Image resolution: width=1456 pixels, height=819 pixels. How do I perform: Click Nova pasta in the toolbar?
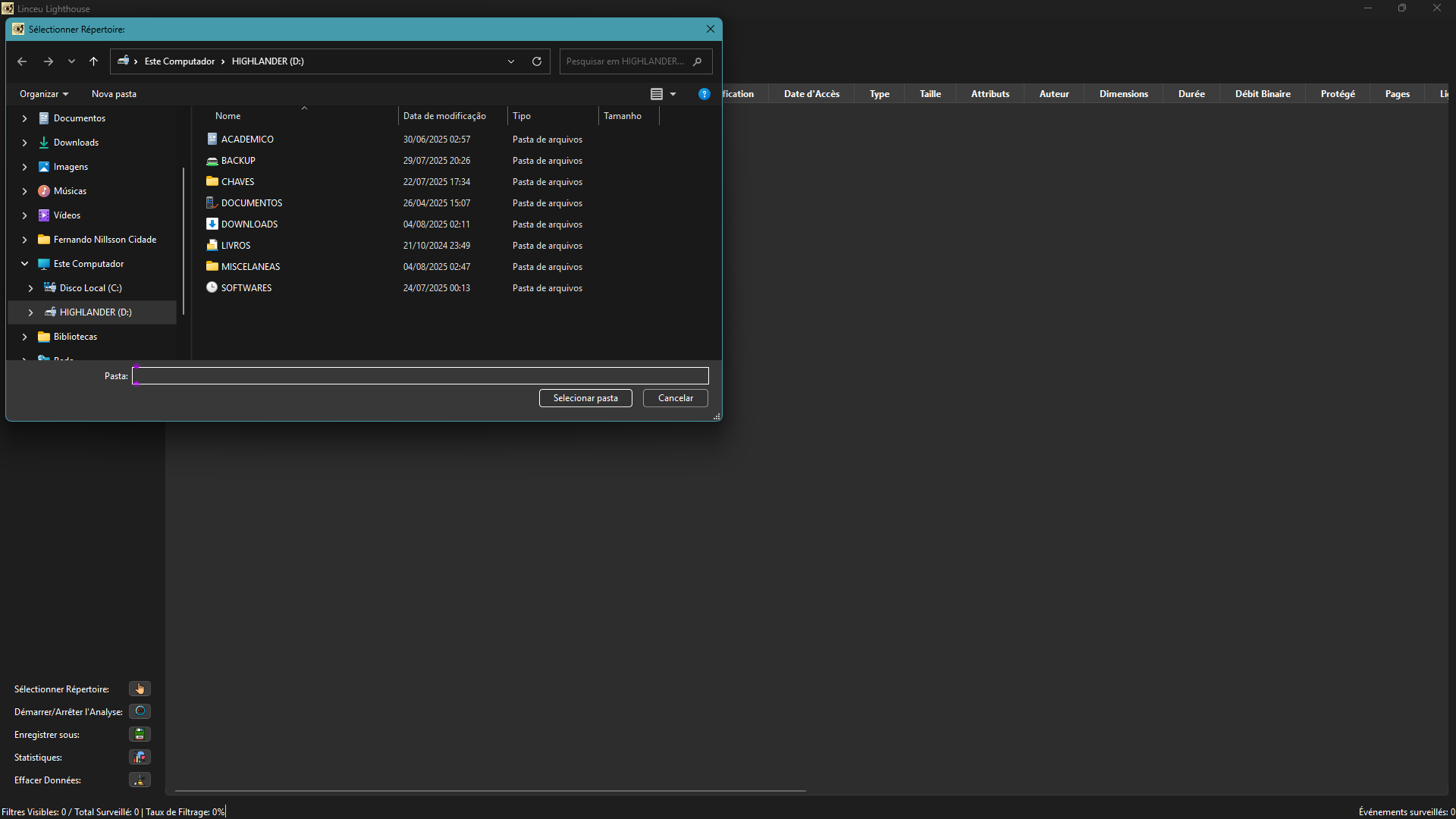click(114, 94)
